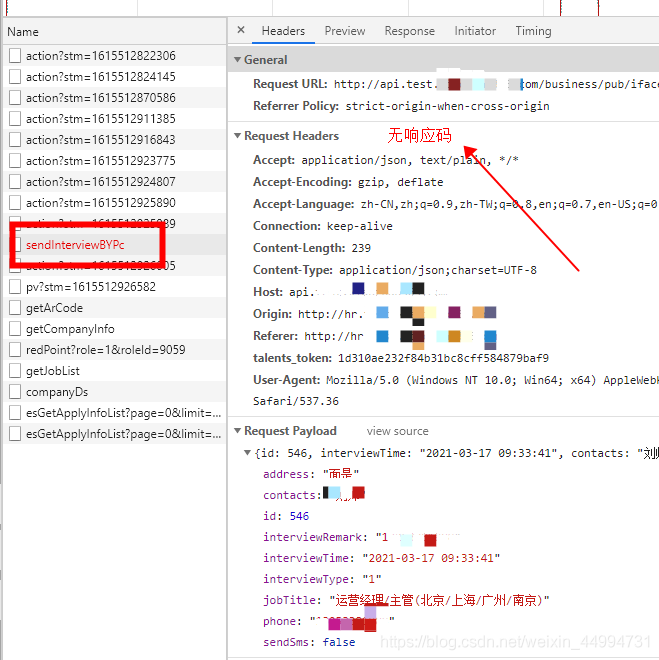Tick checkbox for action?stm=1615512916843
659x660 pixels.
point(15,140)
